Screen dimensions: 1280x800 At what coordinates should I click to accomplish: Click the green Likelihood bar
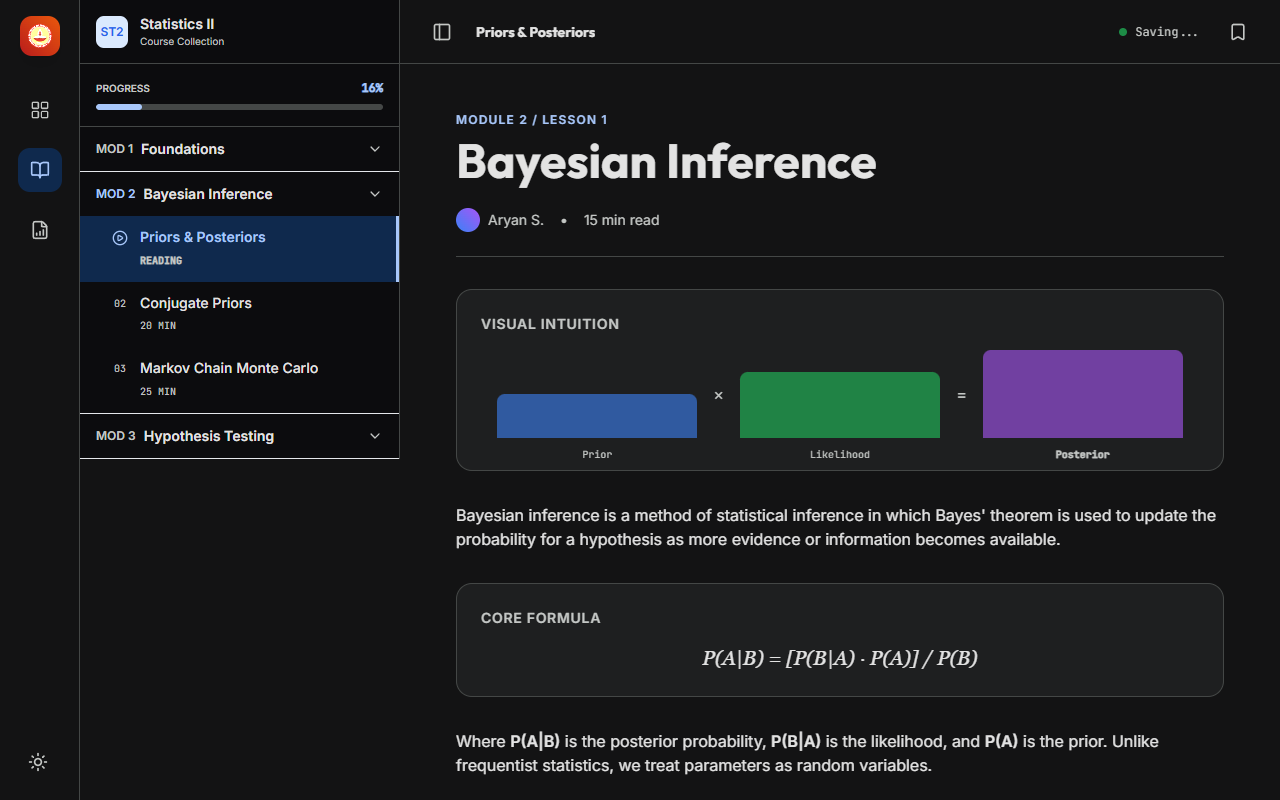(x=839, y=405)
